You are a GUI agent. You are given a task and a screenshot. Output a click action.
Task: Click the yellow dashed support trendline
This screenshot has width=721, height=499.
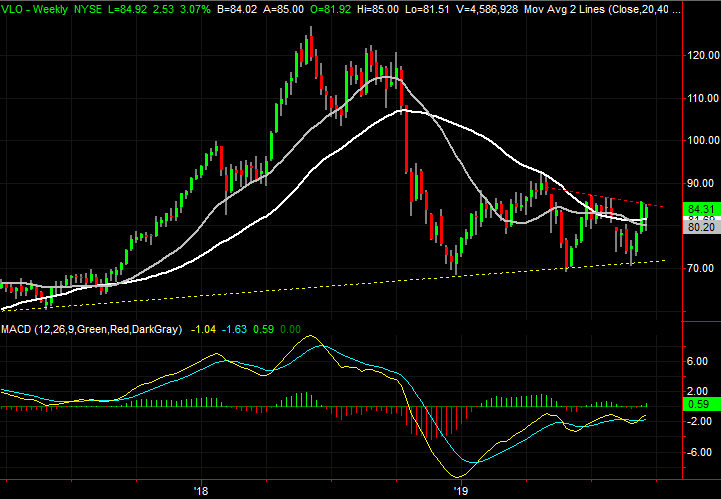pyautogui.click(x=332, y=286)
